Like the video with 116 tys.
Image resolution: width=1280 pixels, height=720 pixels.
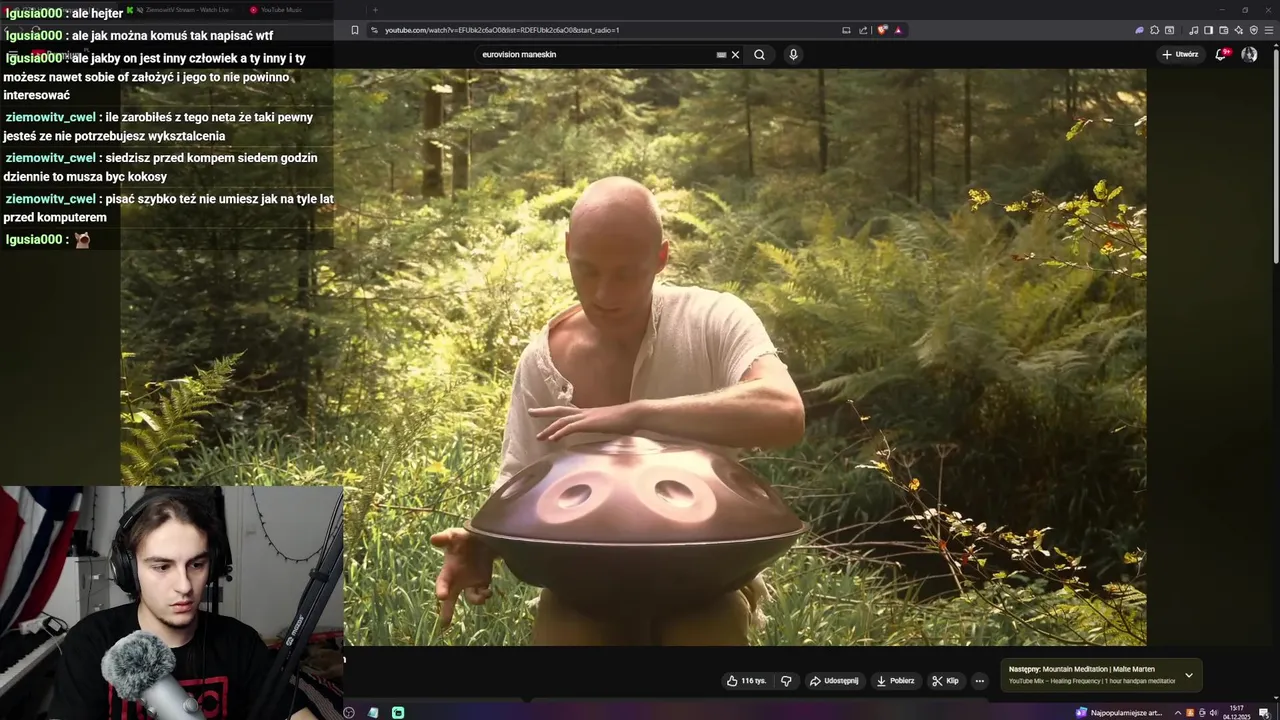point(746,681)
